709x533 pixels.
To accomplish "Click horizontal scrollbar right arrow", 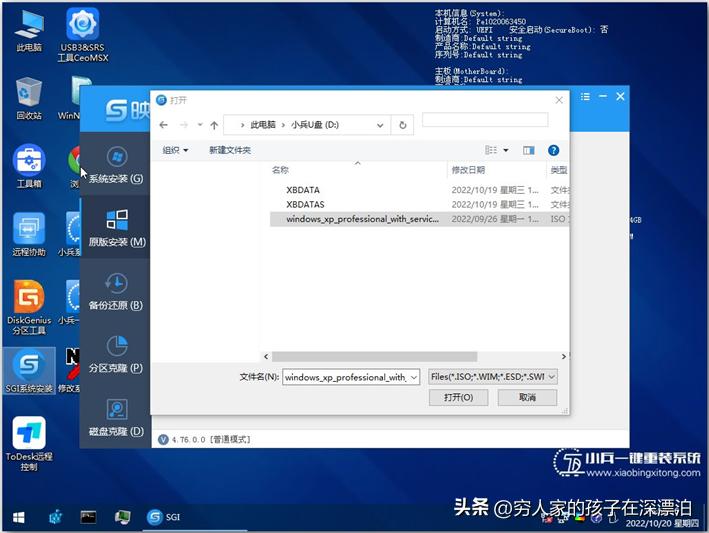I will point(563,357).
